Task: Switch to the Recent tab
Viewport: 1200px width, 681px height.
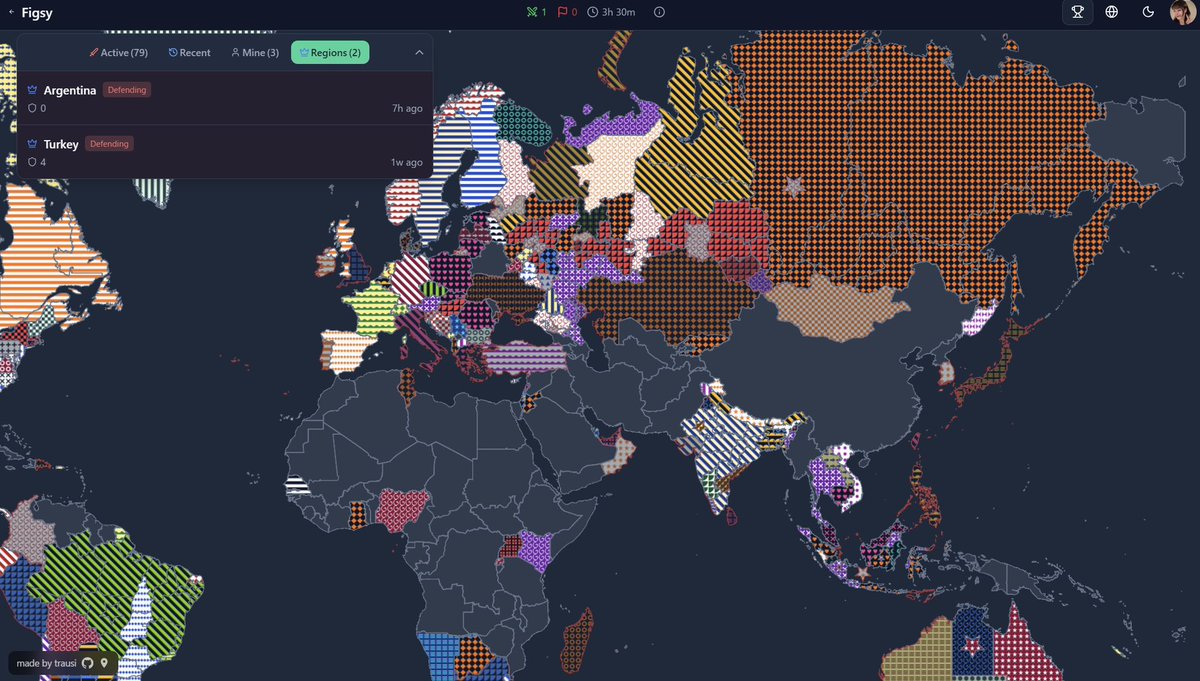Action: [190, 52]
